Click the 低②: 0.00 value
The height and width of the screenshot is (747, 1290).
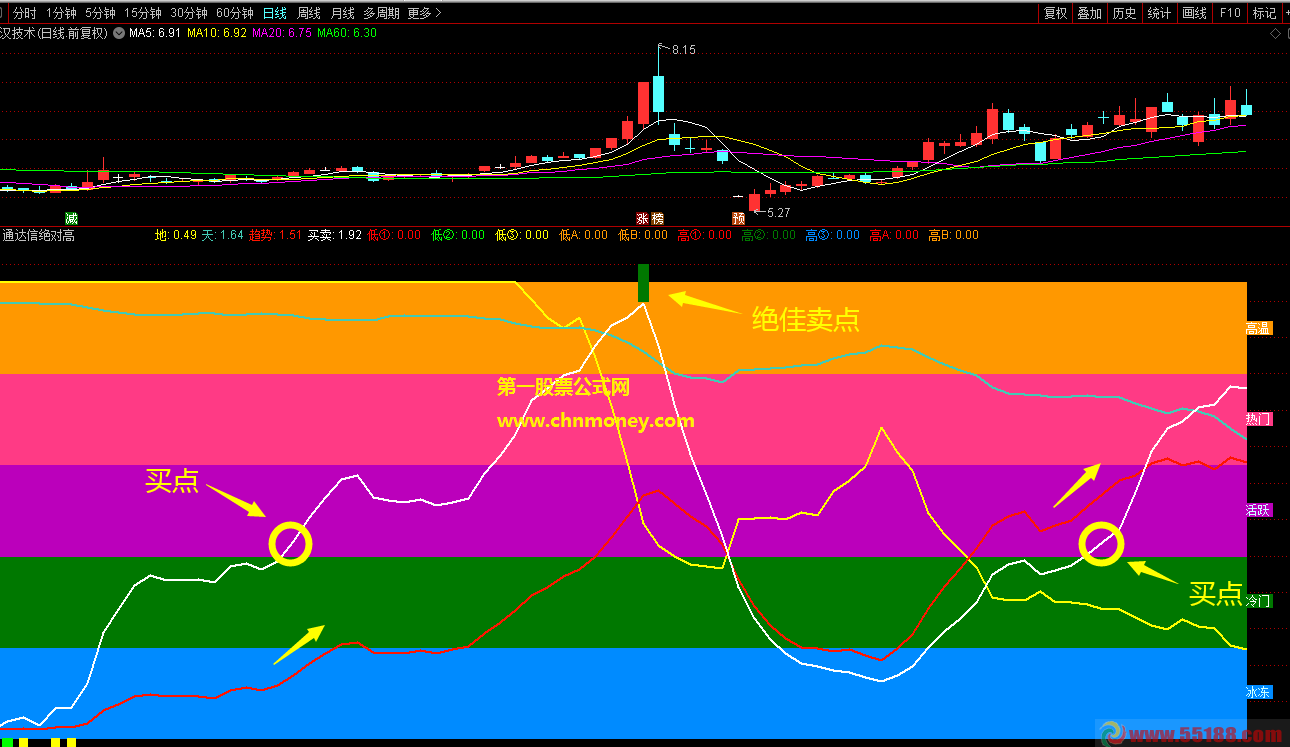coord(458,236)
